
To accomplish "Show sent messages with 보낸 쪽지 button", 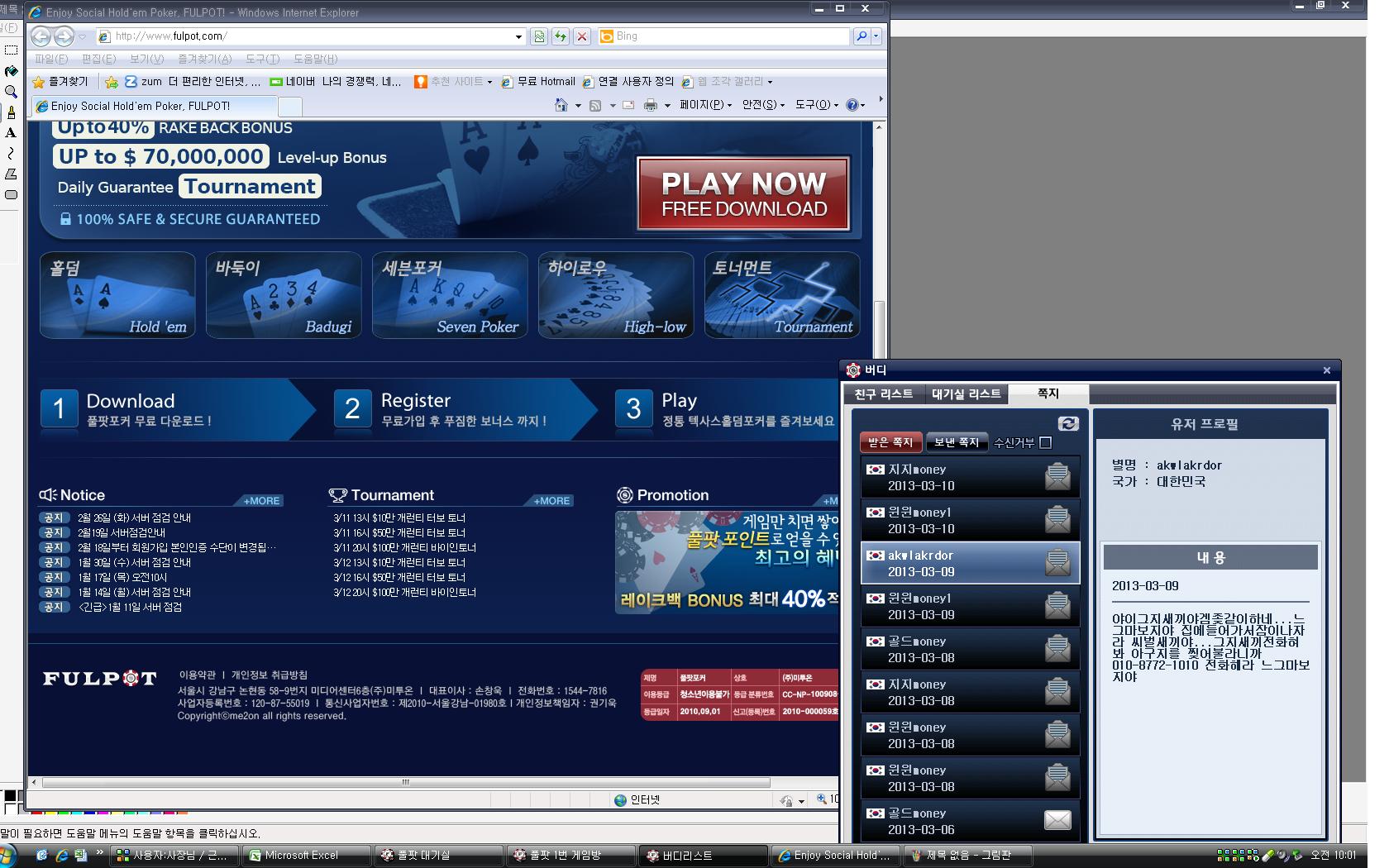I will point(957,443).
